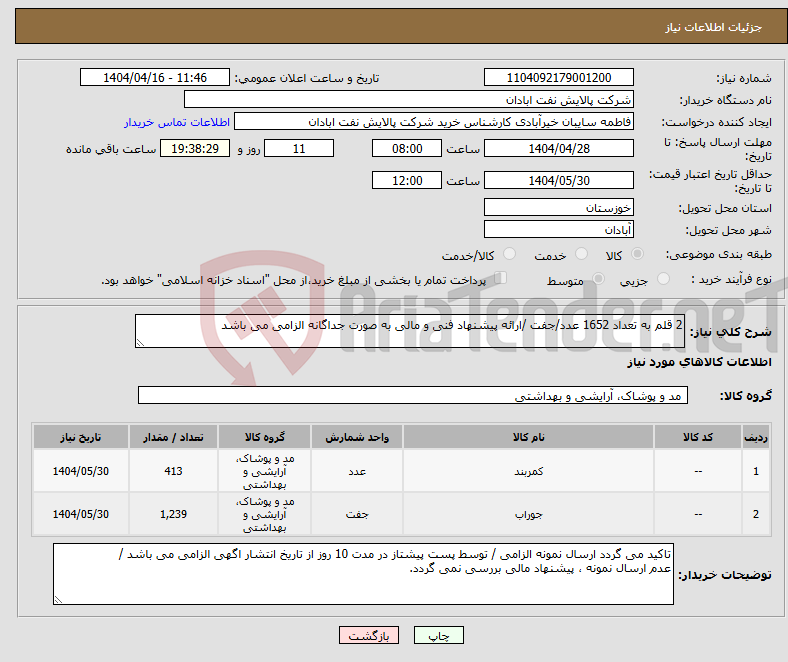The height and width of the screenshot is (662, 788).
Task: Click the کمربند item name cell
Action: click(528, 471)
